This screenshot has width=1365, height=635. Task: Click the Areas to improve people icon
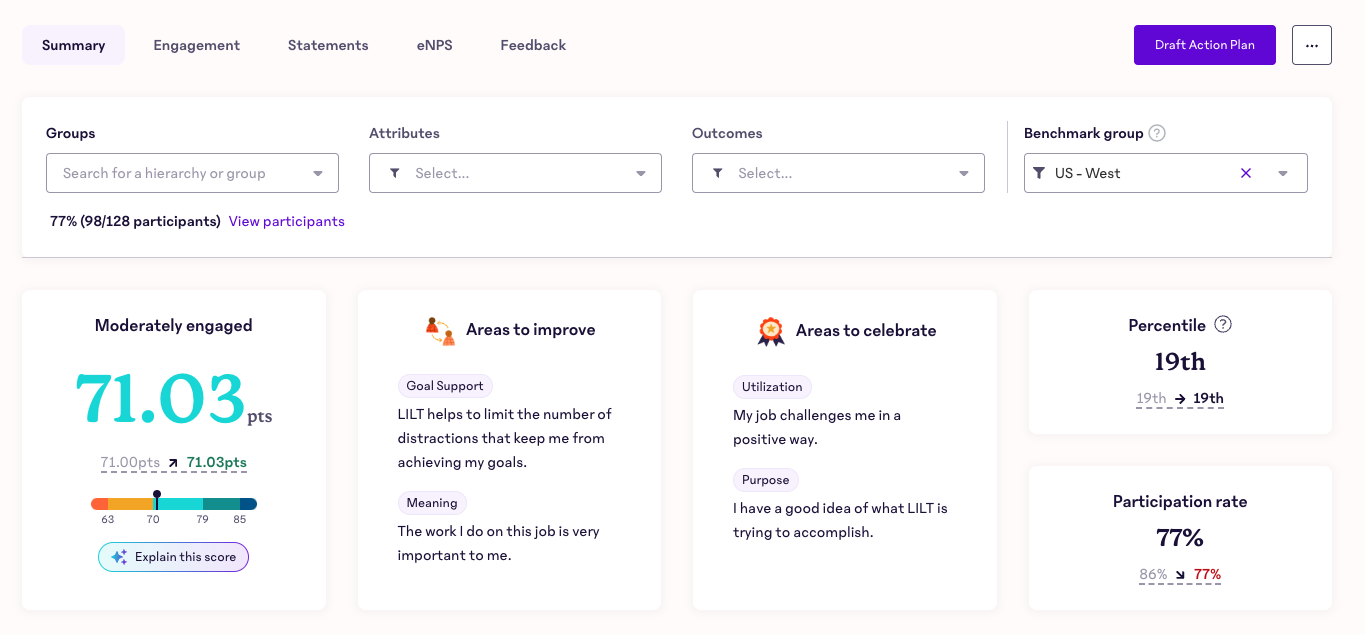[x=440, y=330]
